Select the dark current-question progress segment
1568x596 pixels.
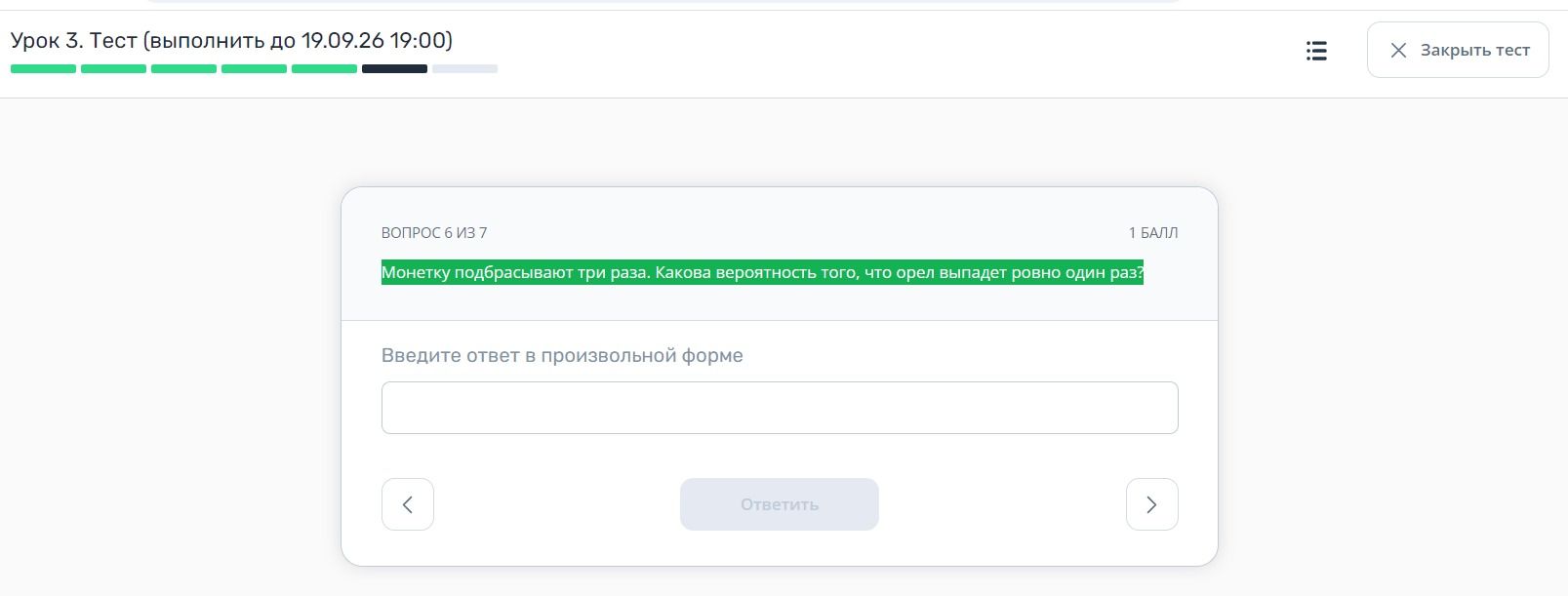(x=394, y=69)
